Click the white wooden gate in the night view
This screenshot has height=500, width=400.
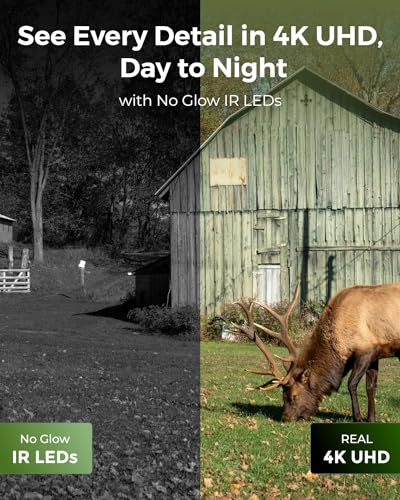click(x=15, y=280)
